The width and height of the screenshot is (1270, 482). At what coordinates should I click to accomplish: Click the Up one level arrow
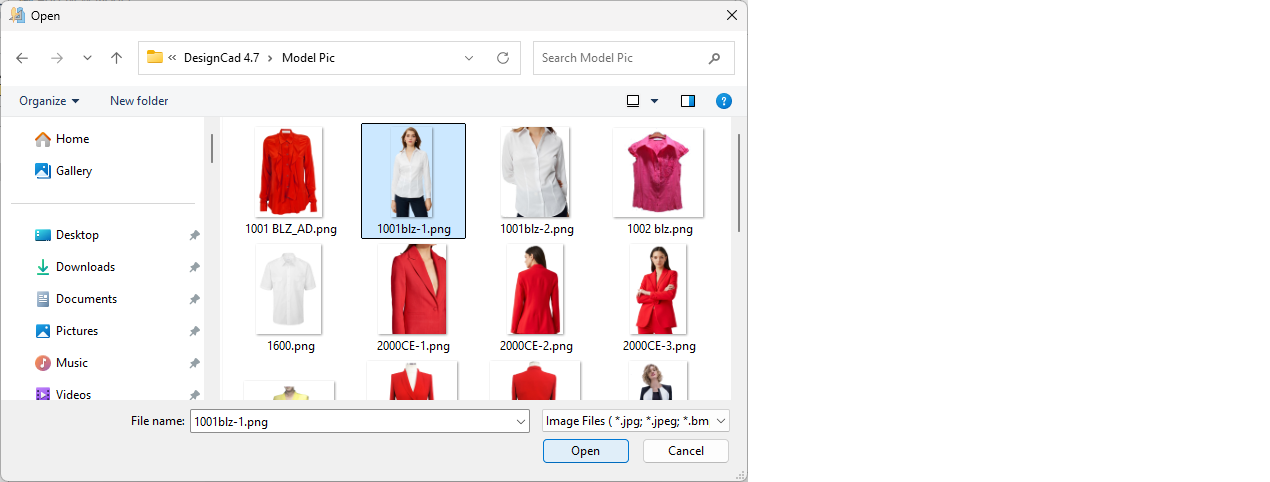(116, 58)
